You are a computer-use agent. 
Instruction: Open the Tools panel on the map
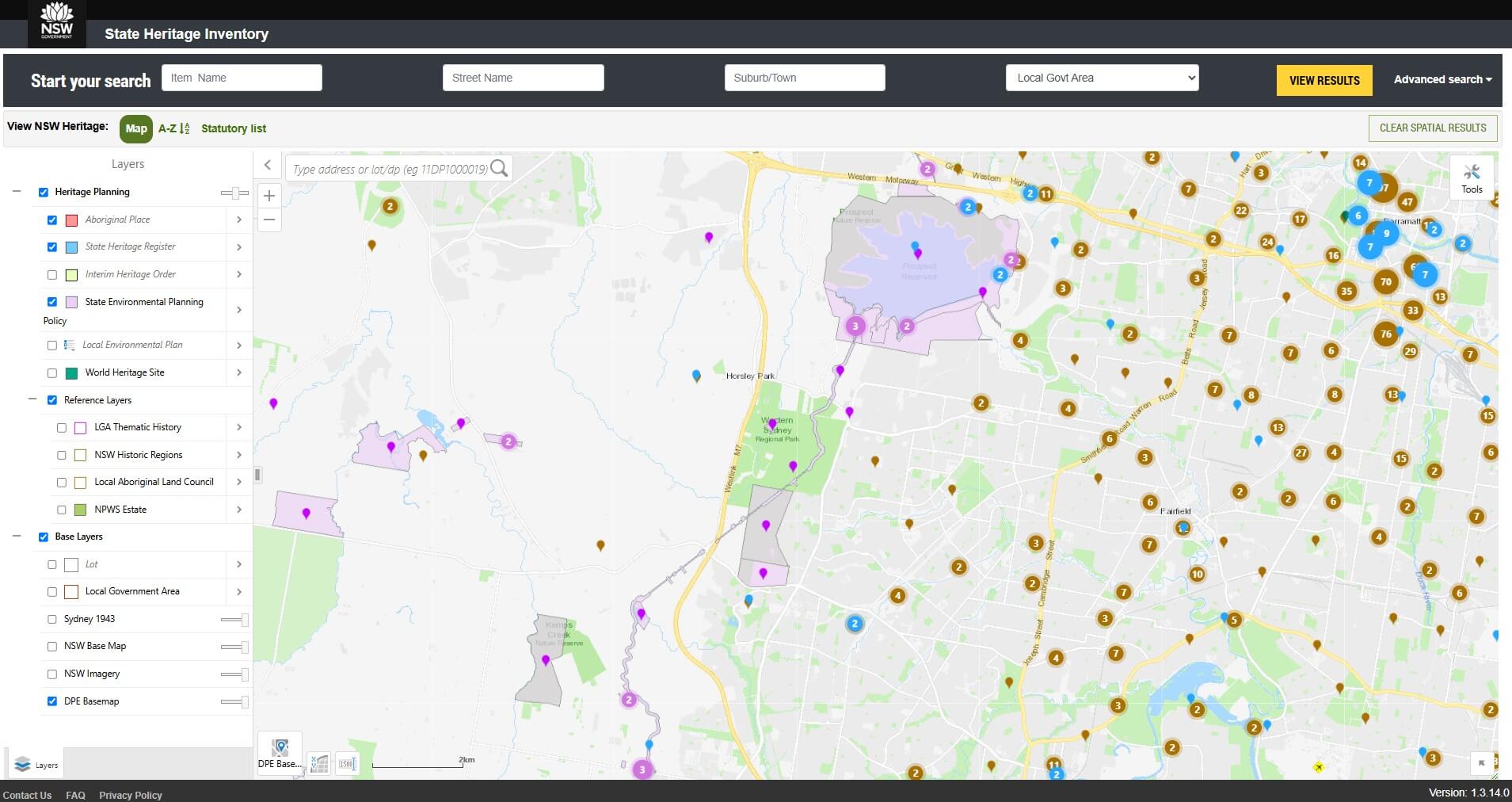(x=1471, y=177)
